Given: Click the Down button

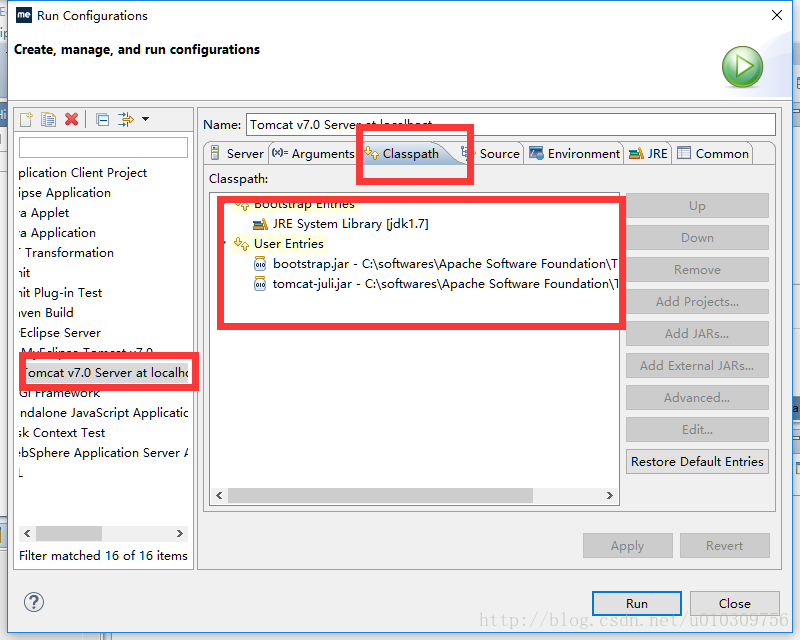Looking at the screenshot, I should (x=697, y=238).
